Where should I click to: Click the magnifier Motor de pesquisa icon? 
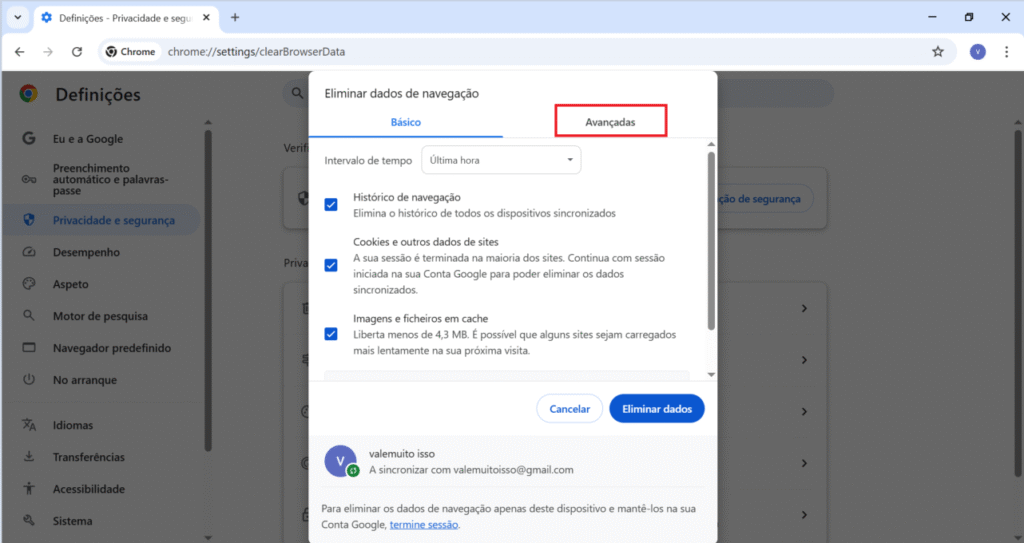(x=29, y=316)
